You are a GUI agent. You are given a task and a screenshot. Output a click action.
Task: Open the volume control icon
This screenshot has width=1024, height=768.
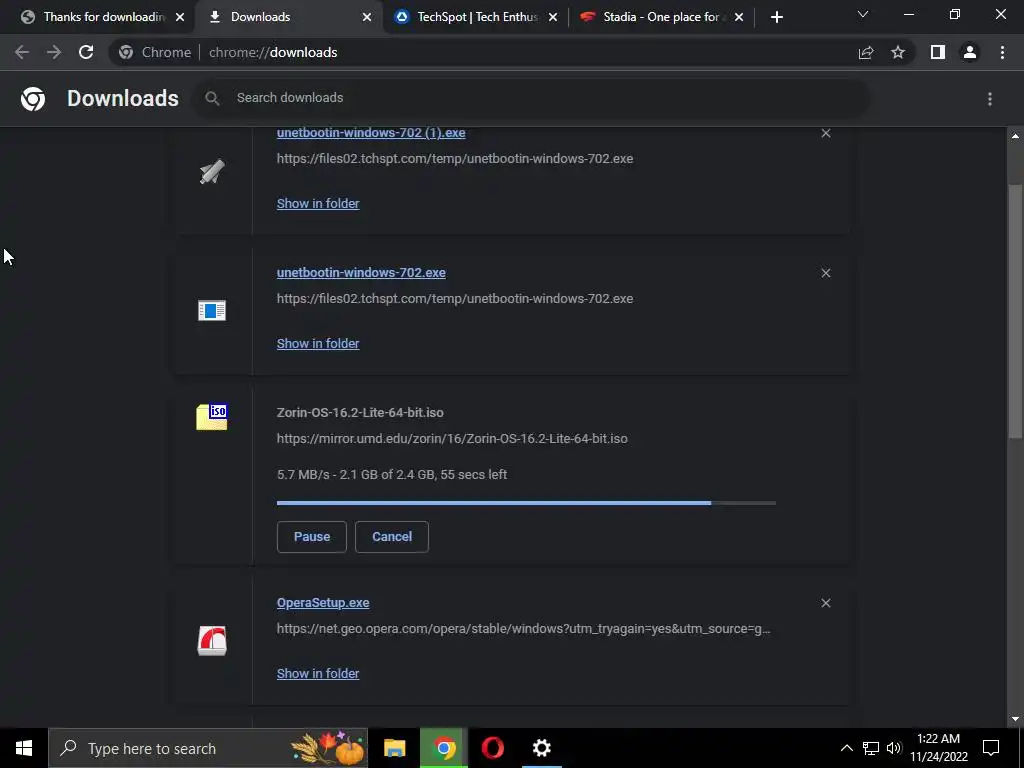tap(894, 748)
